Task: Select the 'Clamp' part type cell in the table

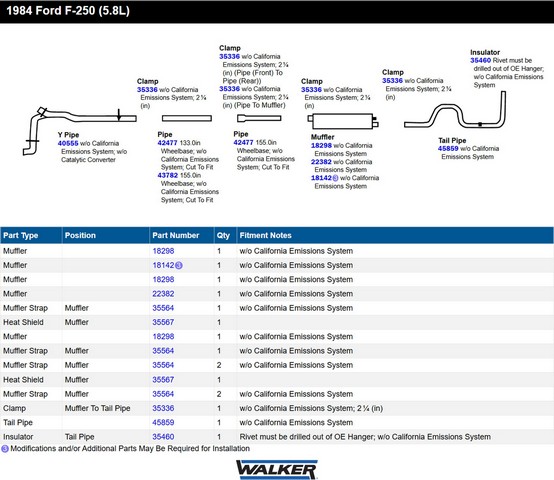Action: 14,408
